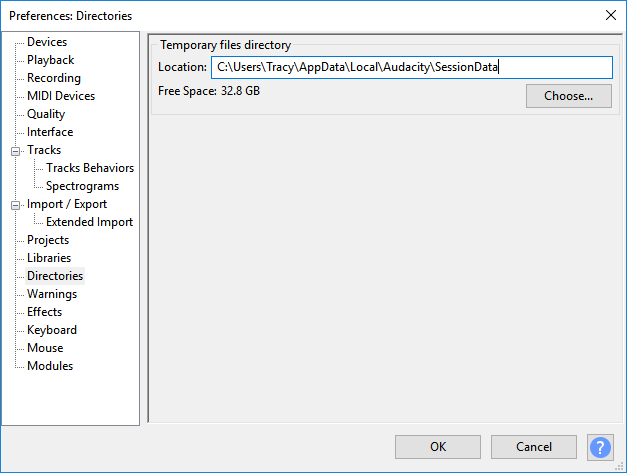Screen dimensions: 627x473
Task: Confirm preferences with OK button
Action: [x=438, y=447]
